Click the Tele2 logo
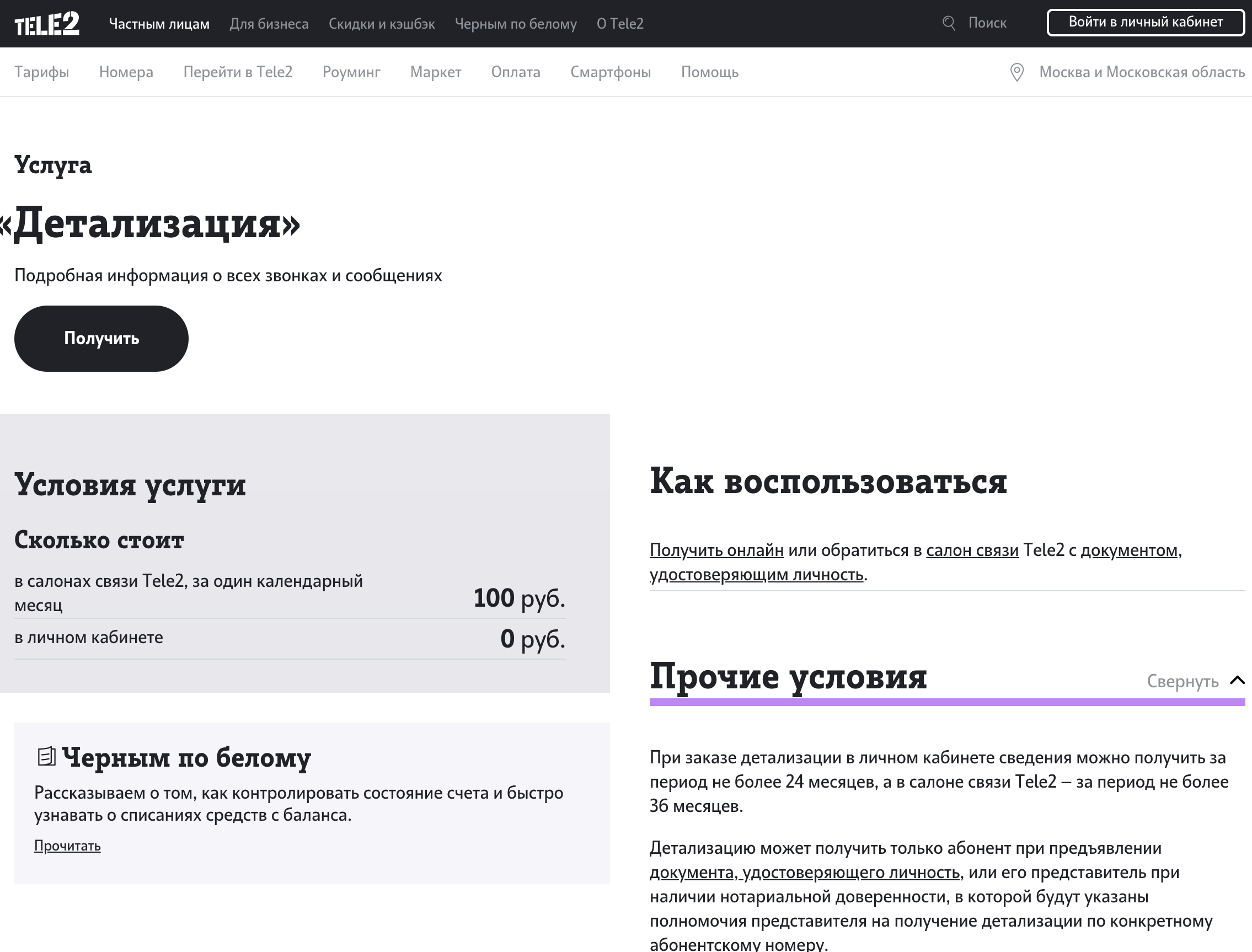The height and width of the screenshot is (952, 1252). (46, 24)
